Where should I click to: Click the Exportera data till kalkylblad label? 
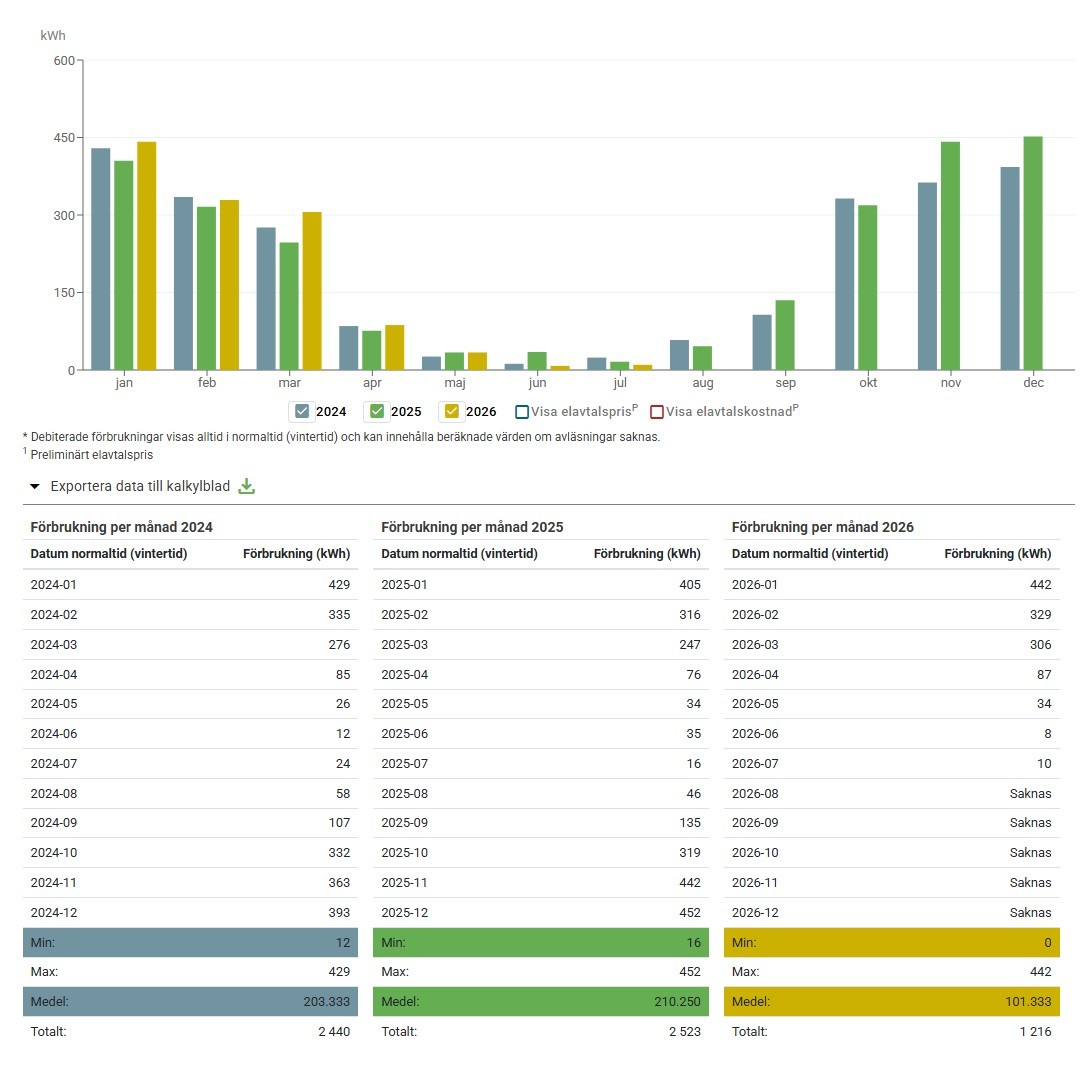[x=140, y=486]
